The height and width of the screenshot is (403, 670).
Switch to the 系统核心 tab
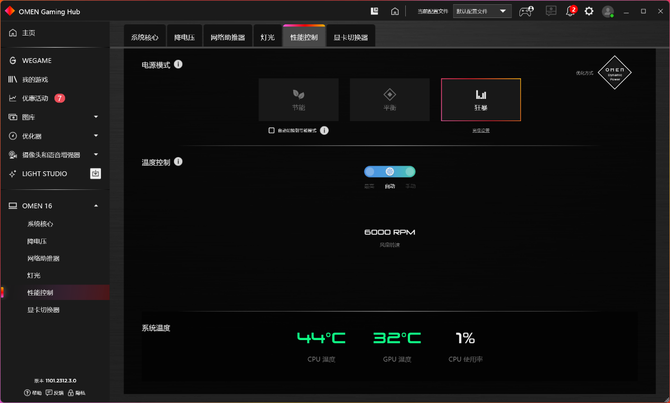coord(144,37)
